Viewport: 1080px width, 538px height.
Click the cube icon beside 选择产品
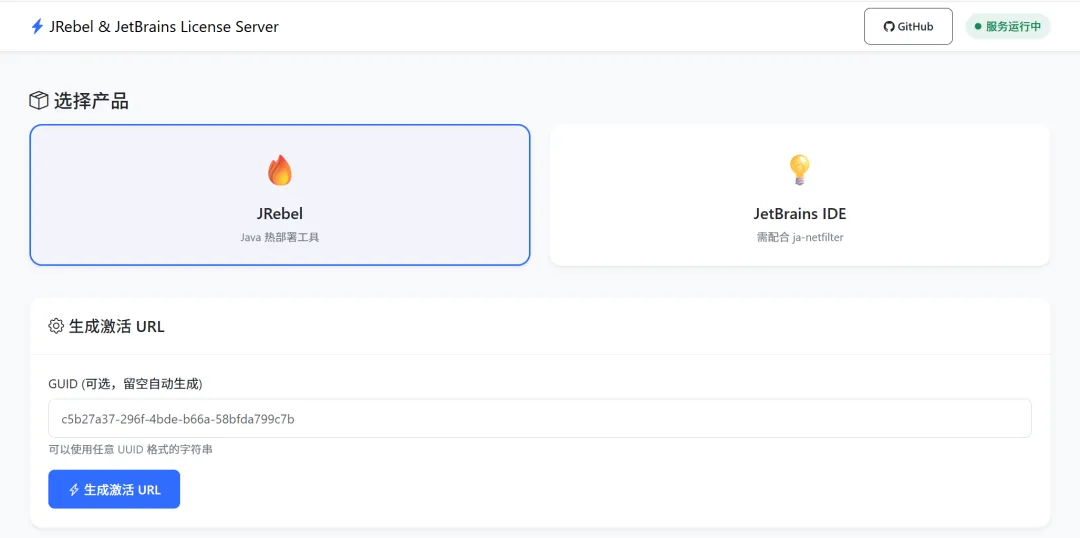pos(39,101)
